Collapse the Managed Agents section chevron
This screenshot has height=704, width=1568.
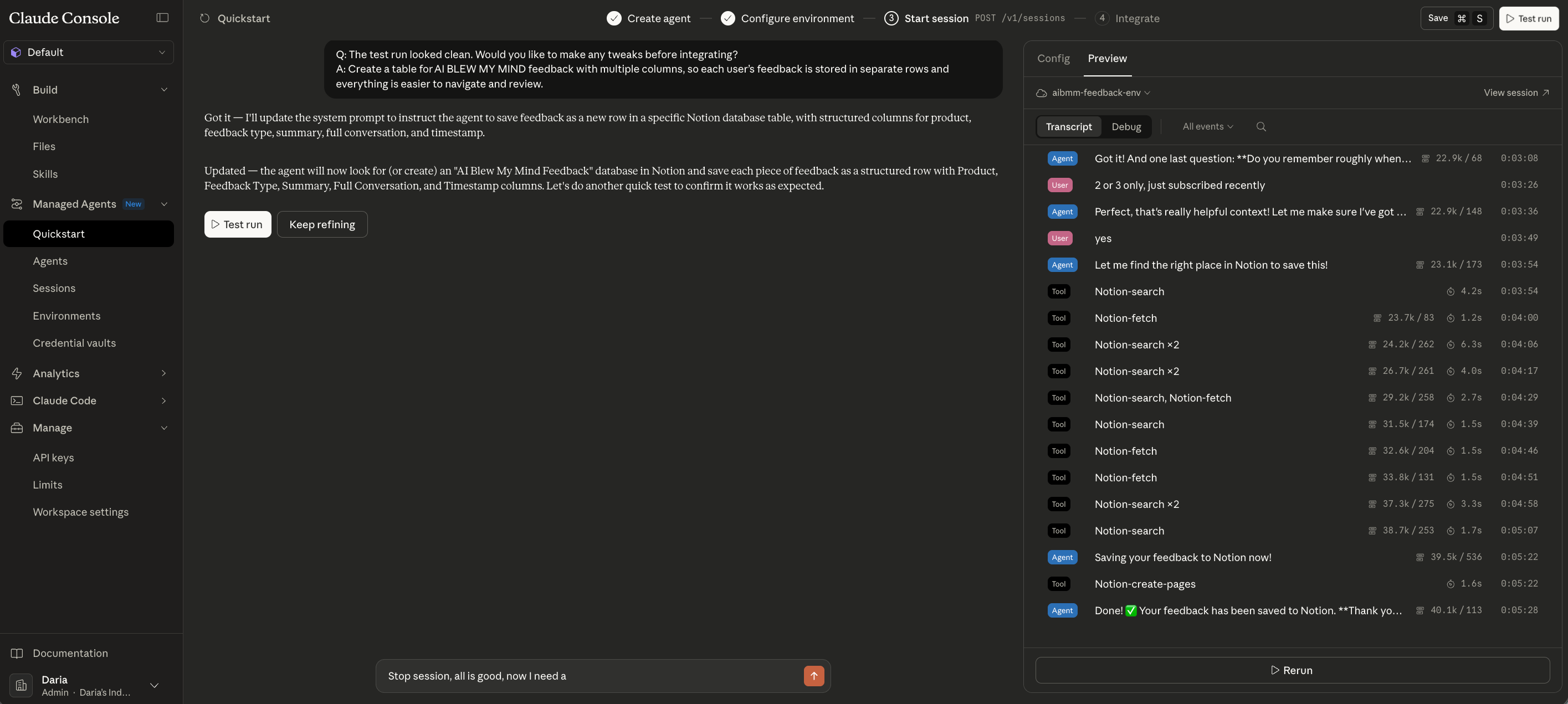[x=164, y=204]
